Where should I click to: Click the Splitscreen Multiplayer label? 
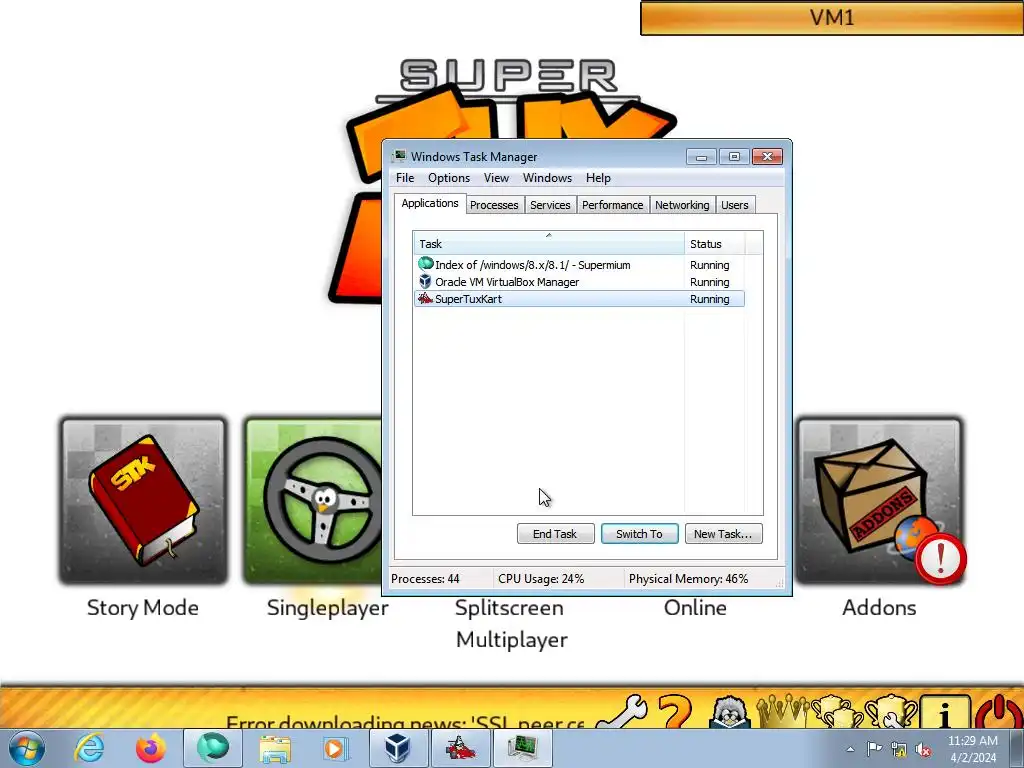click(x=511, y=624)
